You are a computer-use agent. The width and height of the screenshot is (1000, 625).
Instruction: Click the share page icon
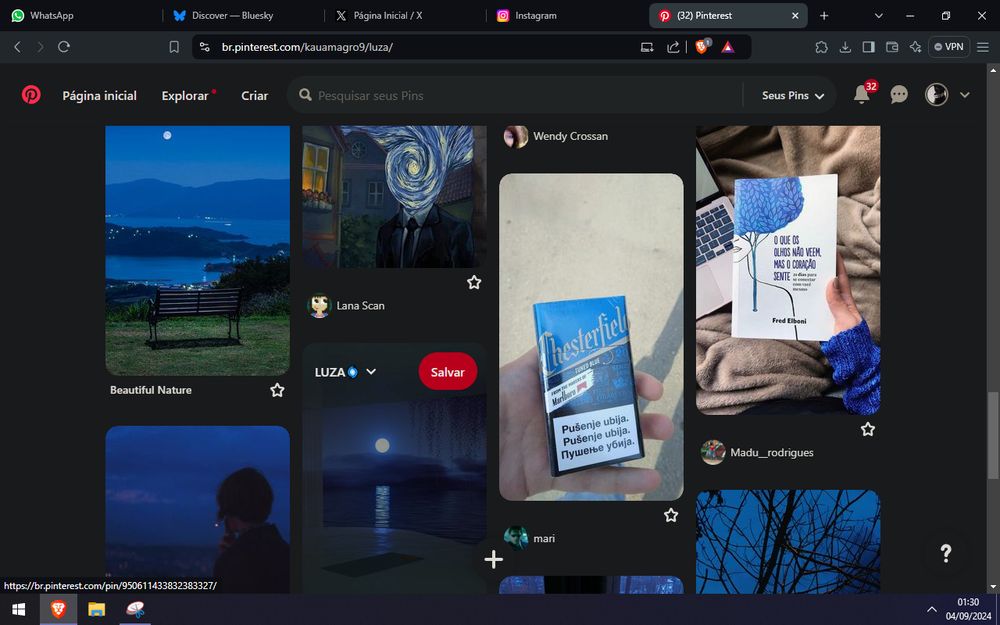673,47
